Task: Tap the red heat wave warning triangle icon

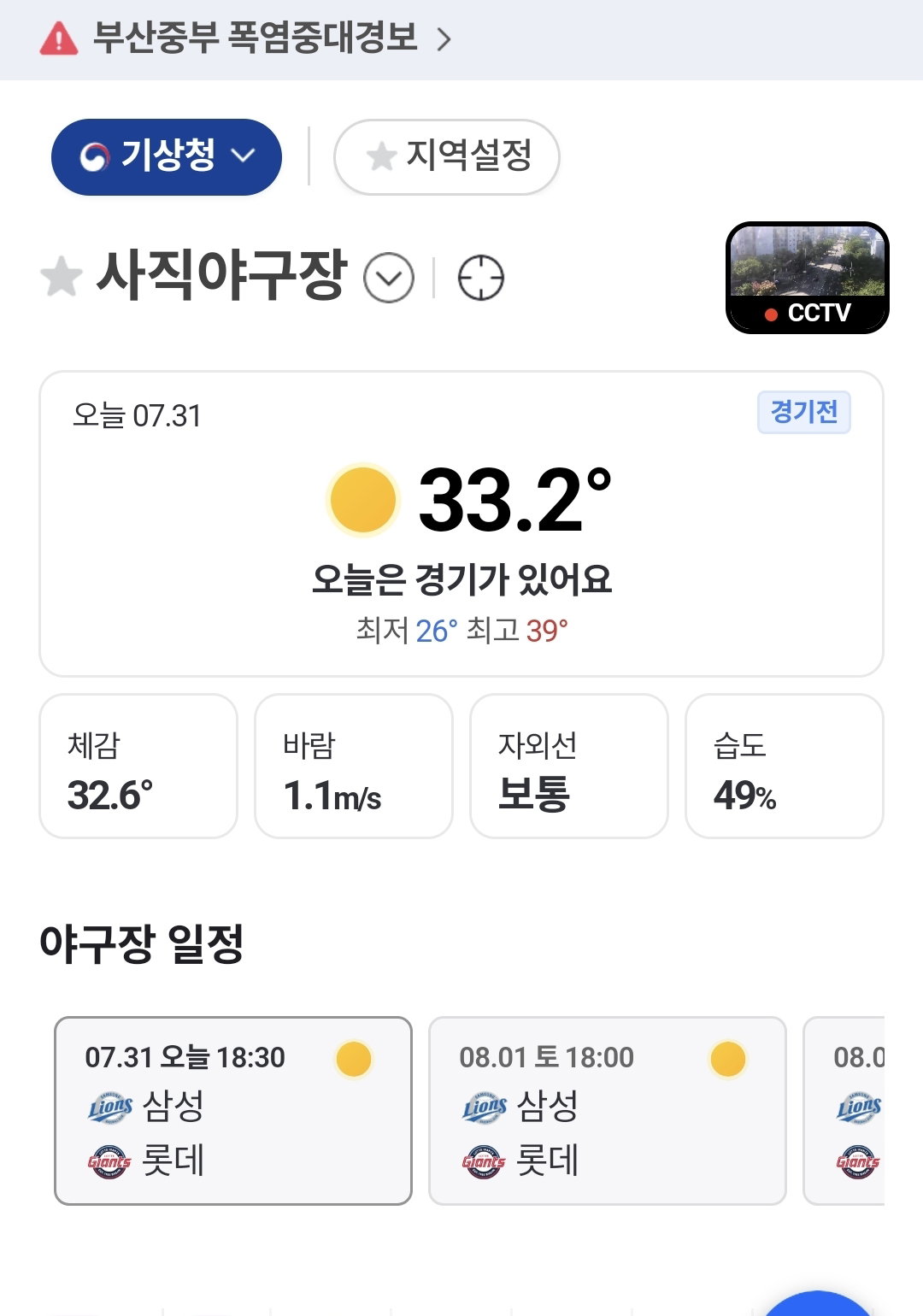Action: click(58, 38)
